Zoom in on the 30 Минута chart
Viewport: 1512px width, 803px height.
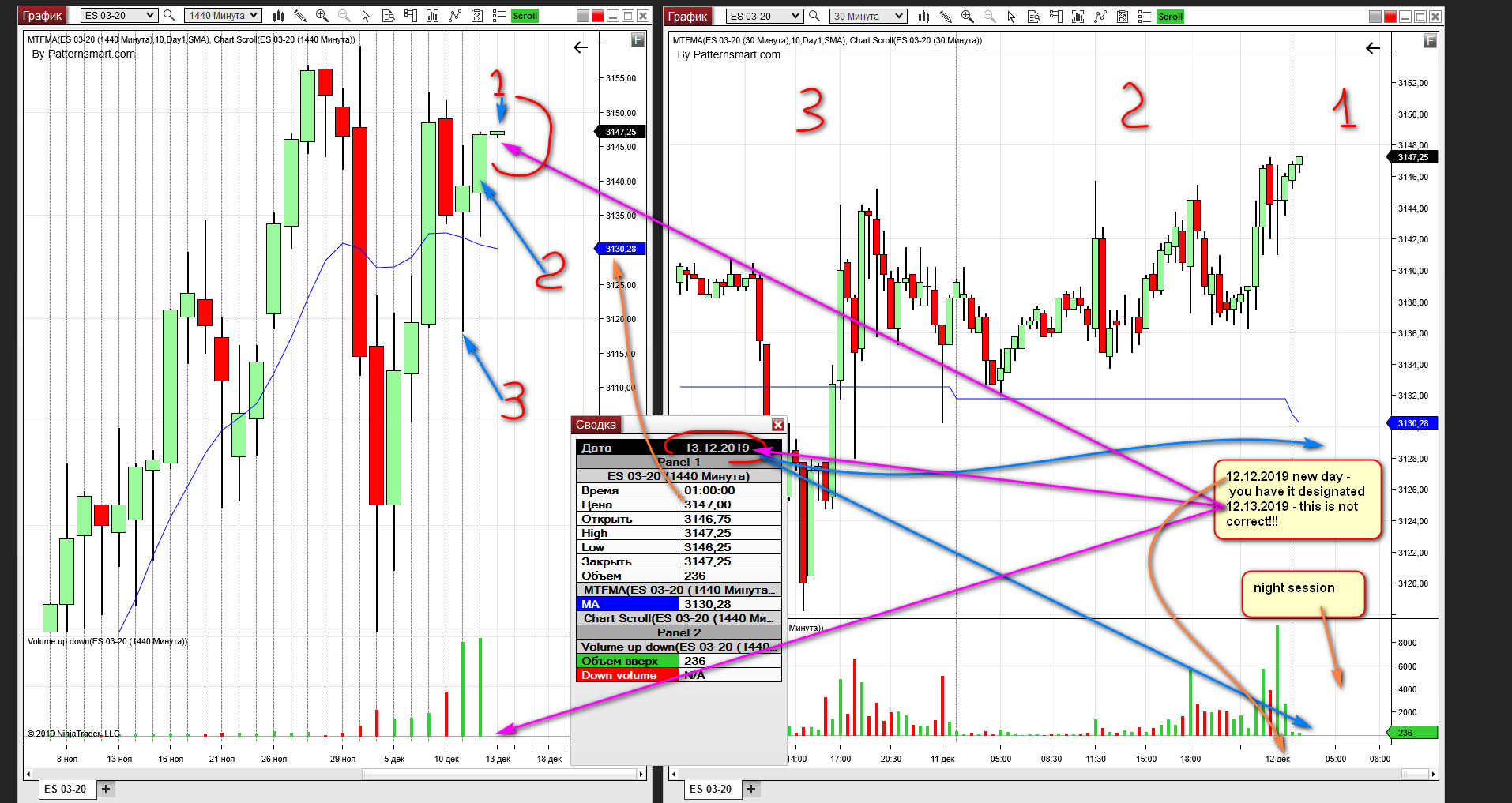[967, 16]
